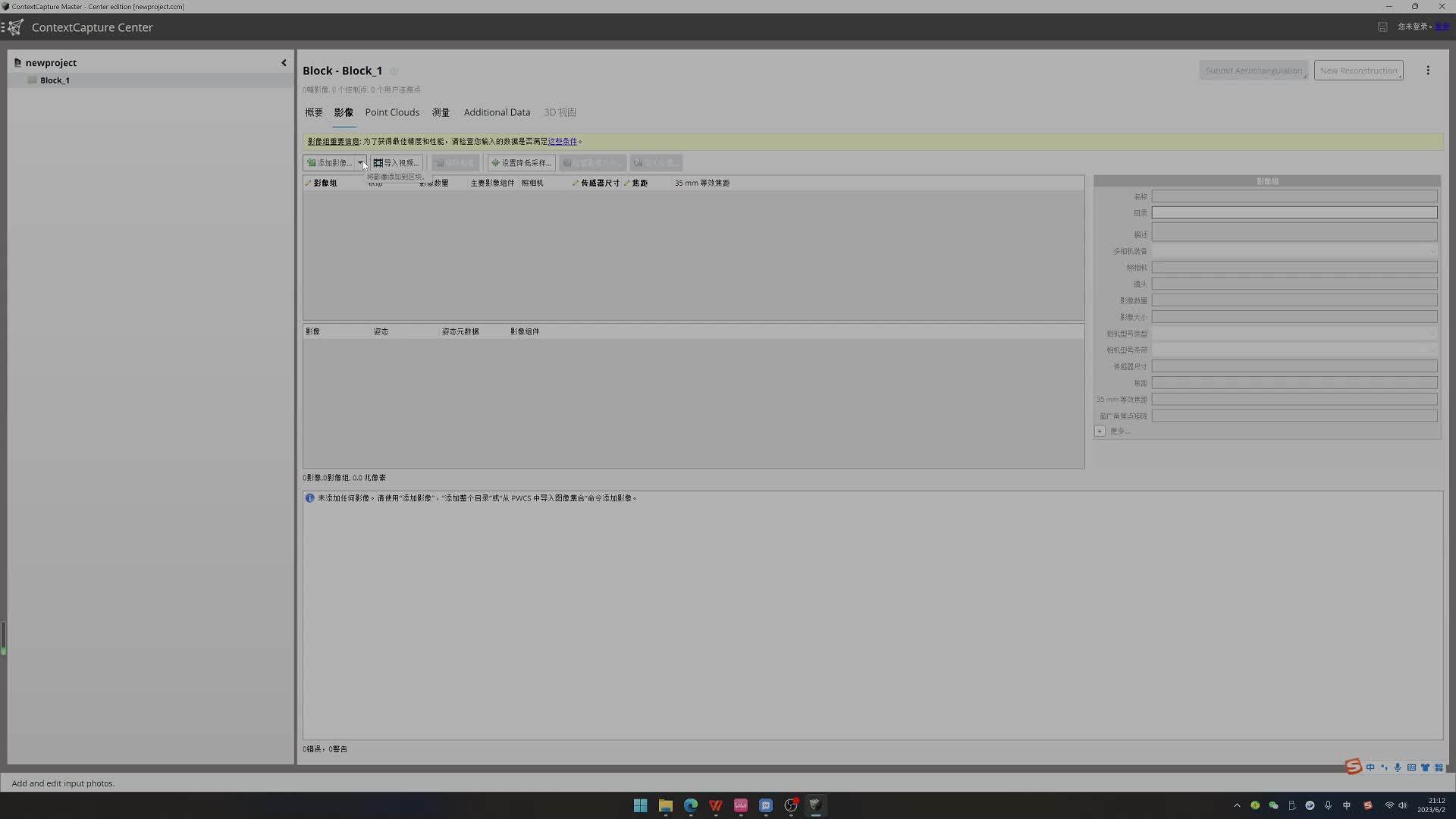The width and height of the screenshot is (1456, 819).
Task: Open the 导入视频 (Import video) tool
Action: [x=395, y=162]
